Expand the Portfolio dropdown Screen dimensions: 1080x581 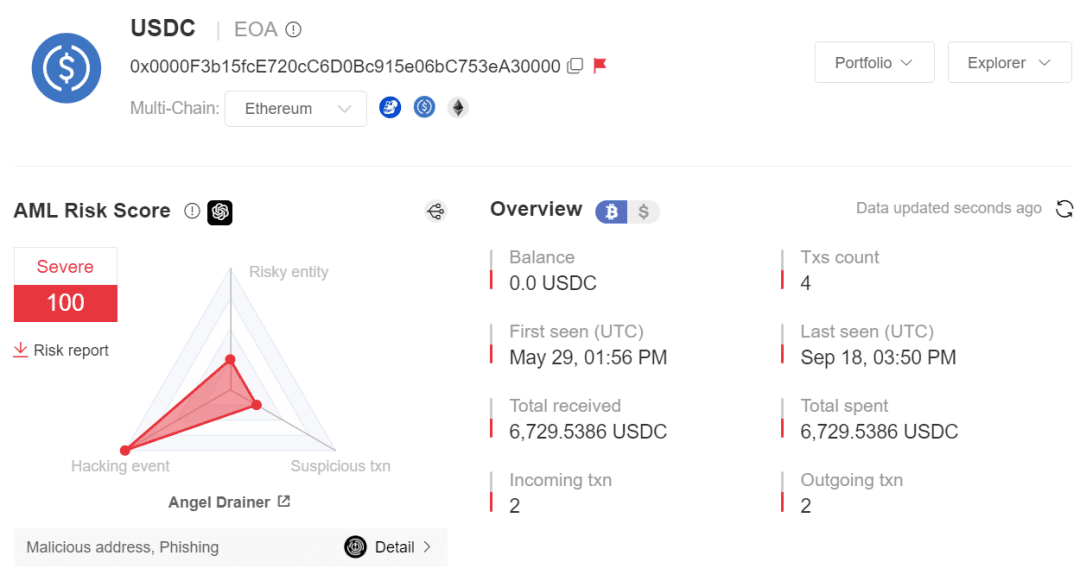[874, 63]
